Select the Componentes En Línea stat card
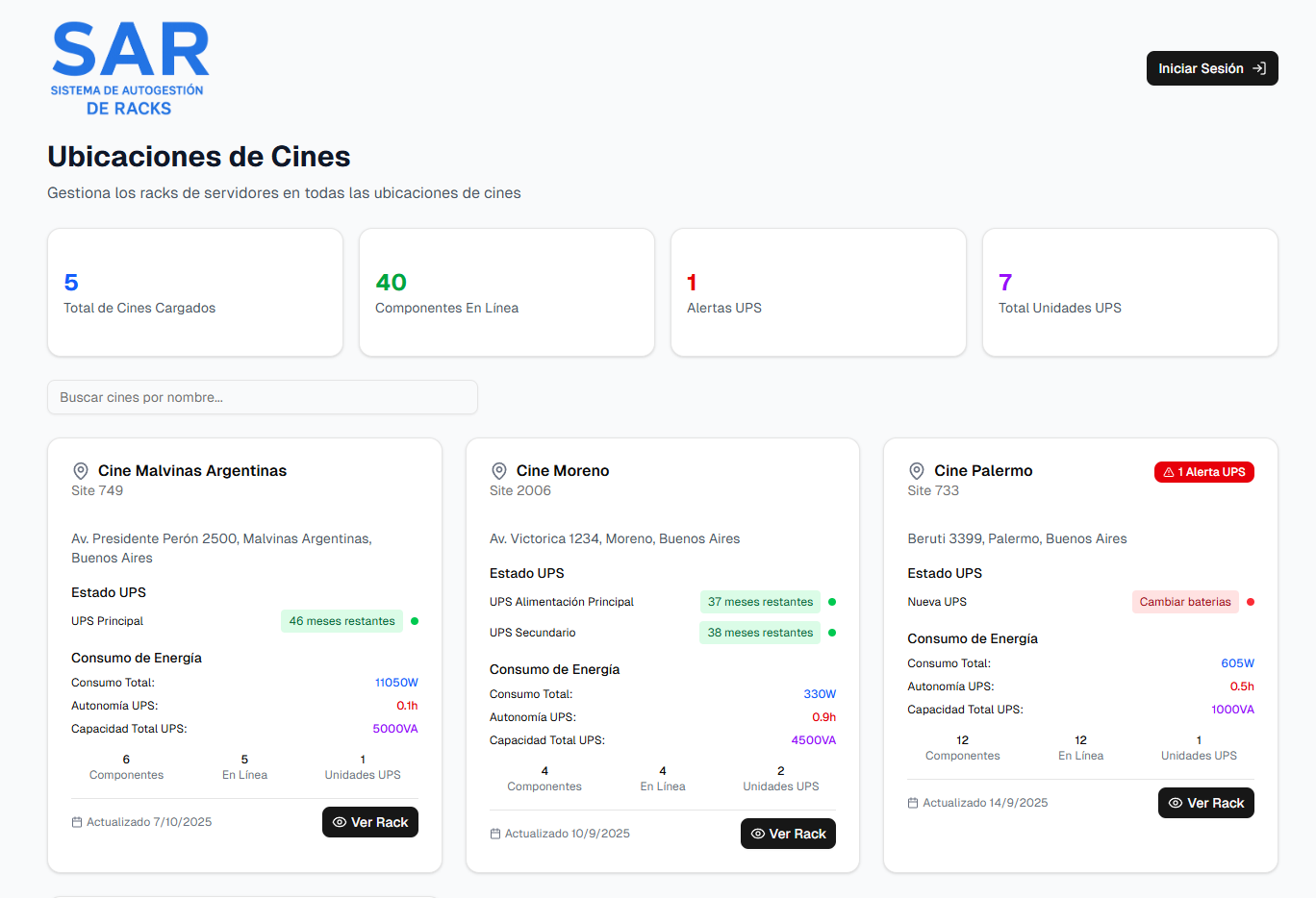Image resolution: width=1316 pixels, height=898 pixels. pos(507,292)
